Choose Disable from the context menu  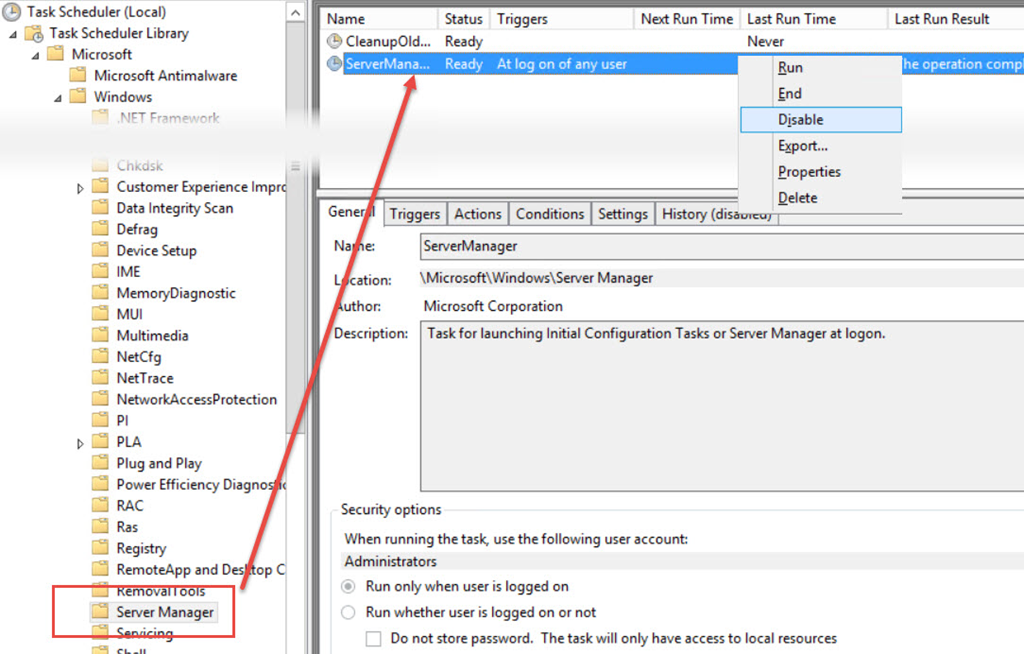801,120
